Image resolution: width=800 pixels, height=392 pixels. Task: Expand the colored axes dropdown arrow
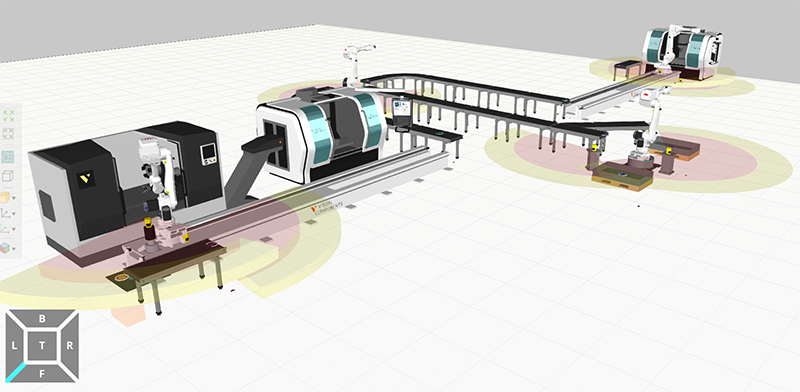[x=14, y=230]
